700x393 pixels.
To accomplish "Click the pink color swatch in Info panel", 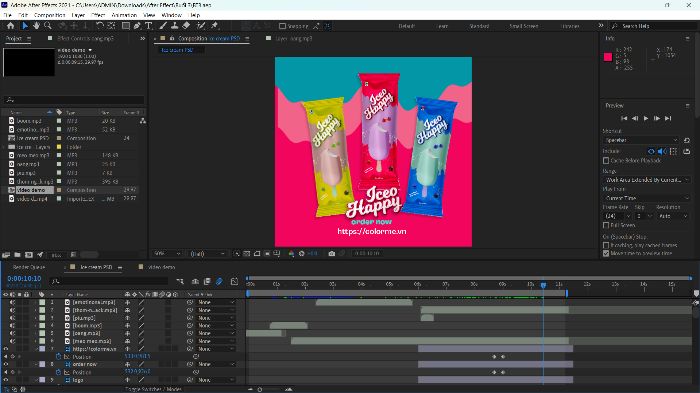I will [x=608, y=57].
